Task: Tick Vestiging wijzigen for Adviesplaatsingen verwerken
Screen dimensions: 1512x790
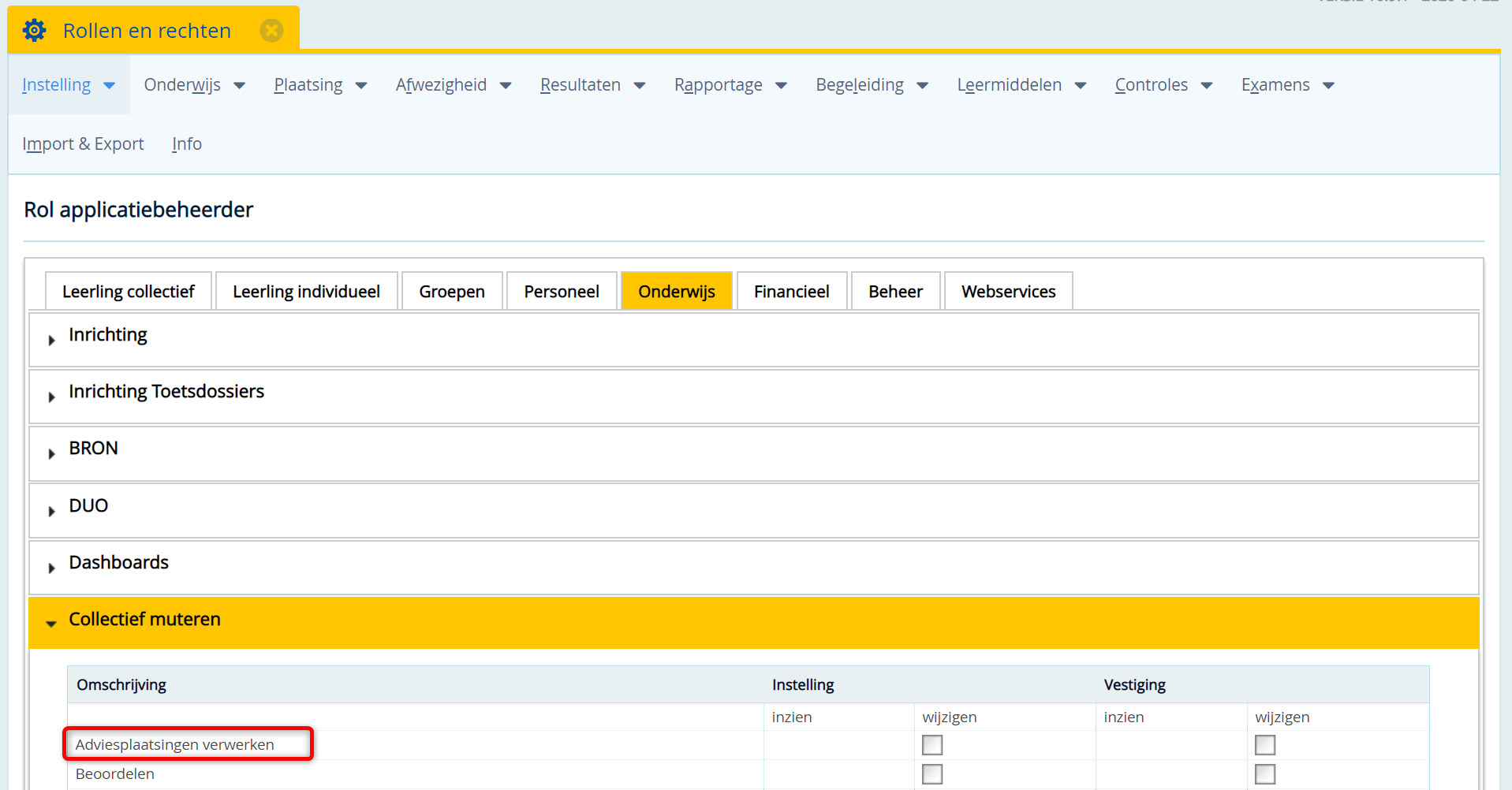Action: pos(1265,745)
